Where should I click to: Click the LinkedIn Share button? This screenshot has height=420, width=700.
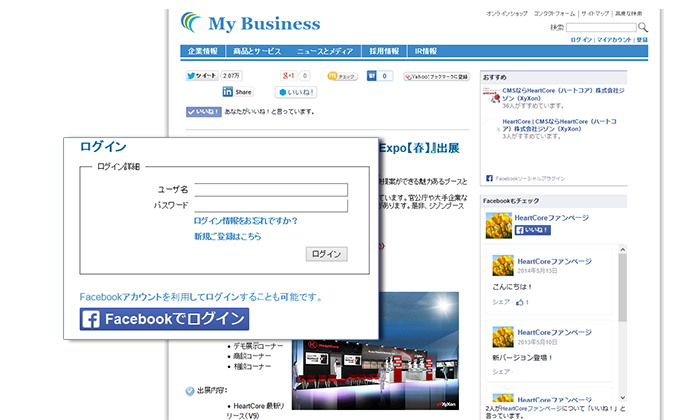click(x=238, y=92)
